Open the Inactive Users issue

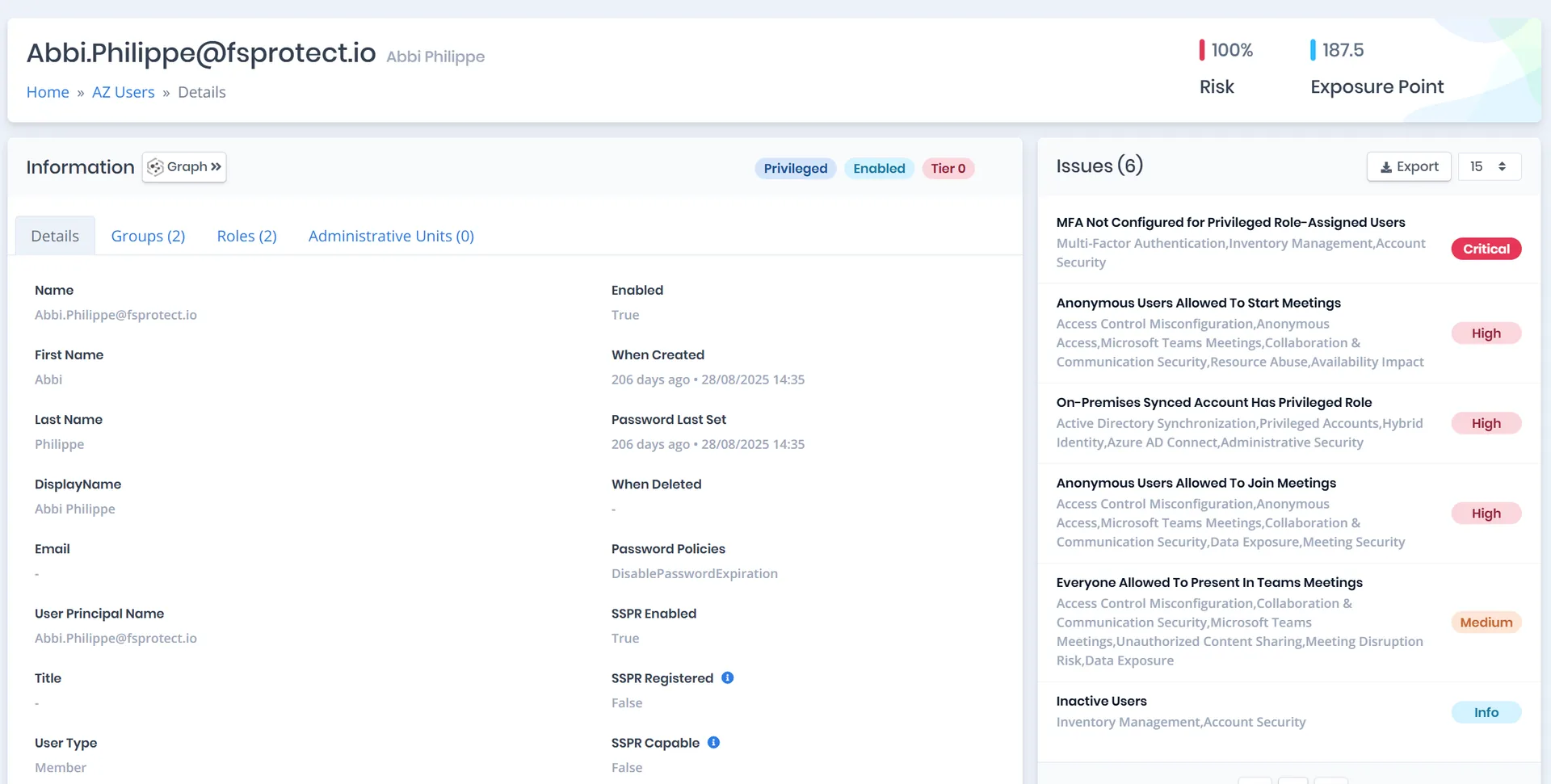tap(1101, 701)
